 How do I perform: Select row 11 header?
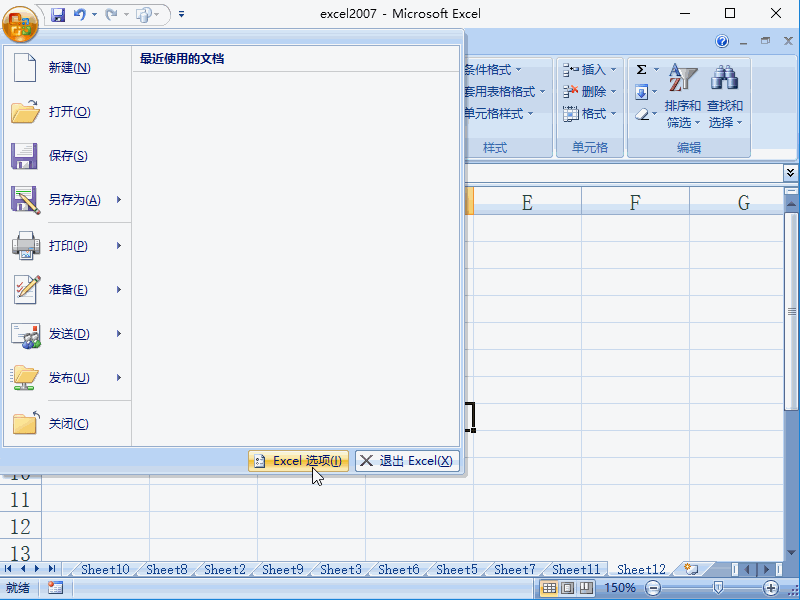coord(20,499)
